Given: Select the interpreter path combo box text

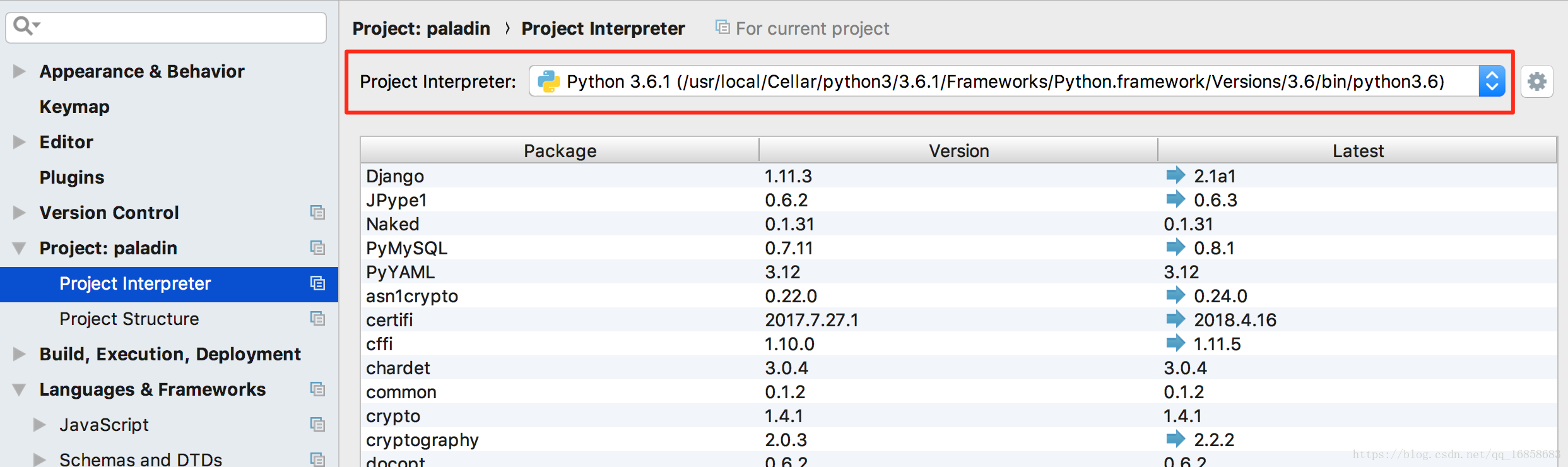Looking at the screenshot, I should coord(1005,81).
